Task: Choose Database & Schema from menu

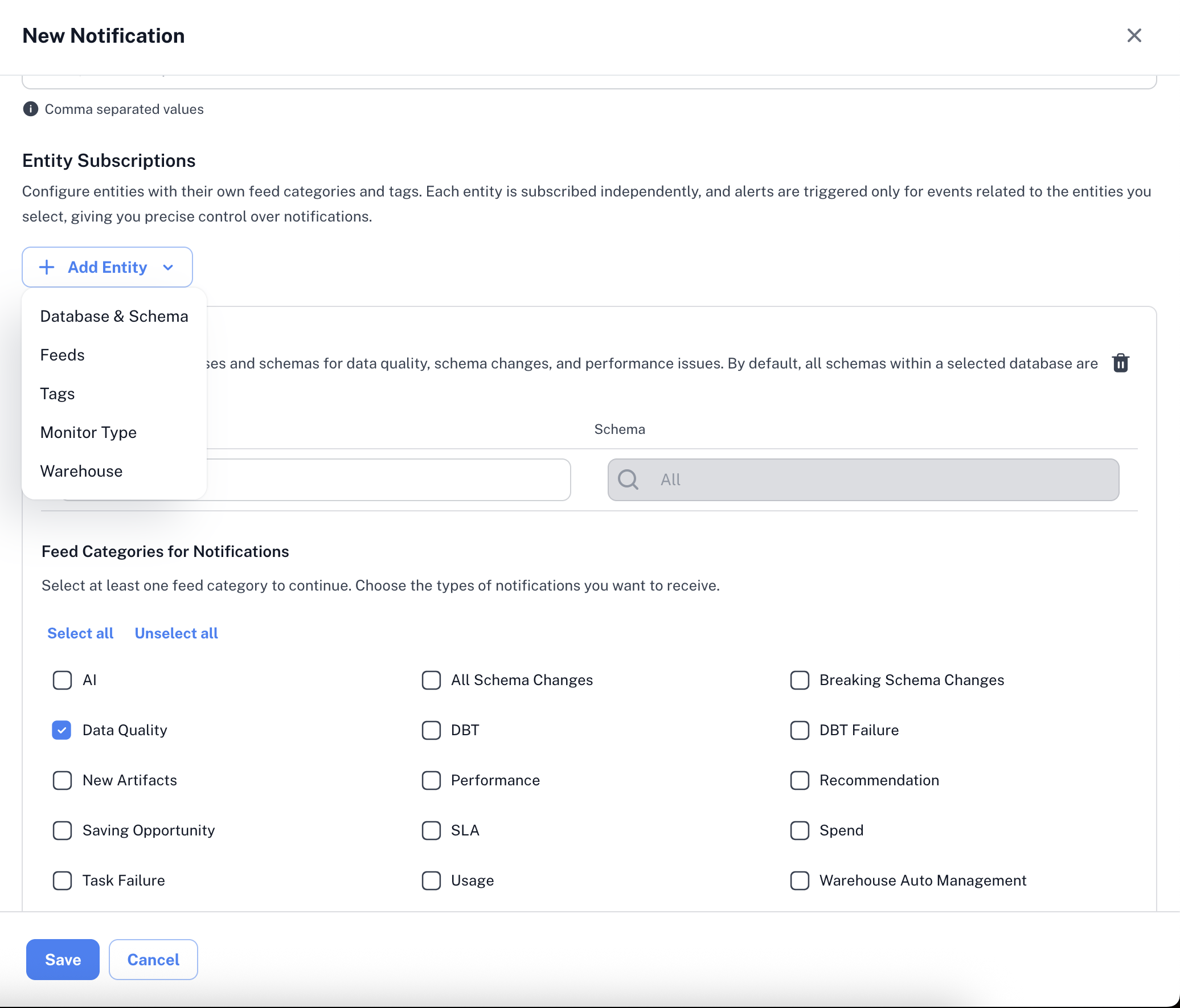Action: tap(114, 316)
